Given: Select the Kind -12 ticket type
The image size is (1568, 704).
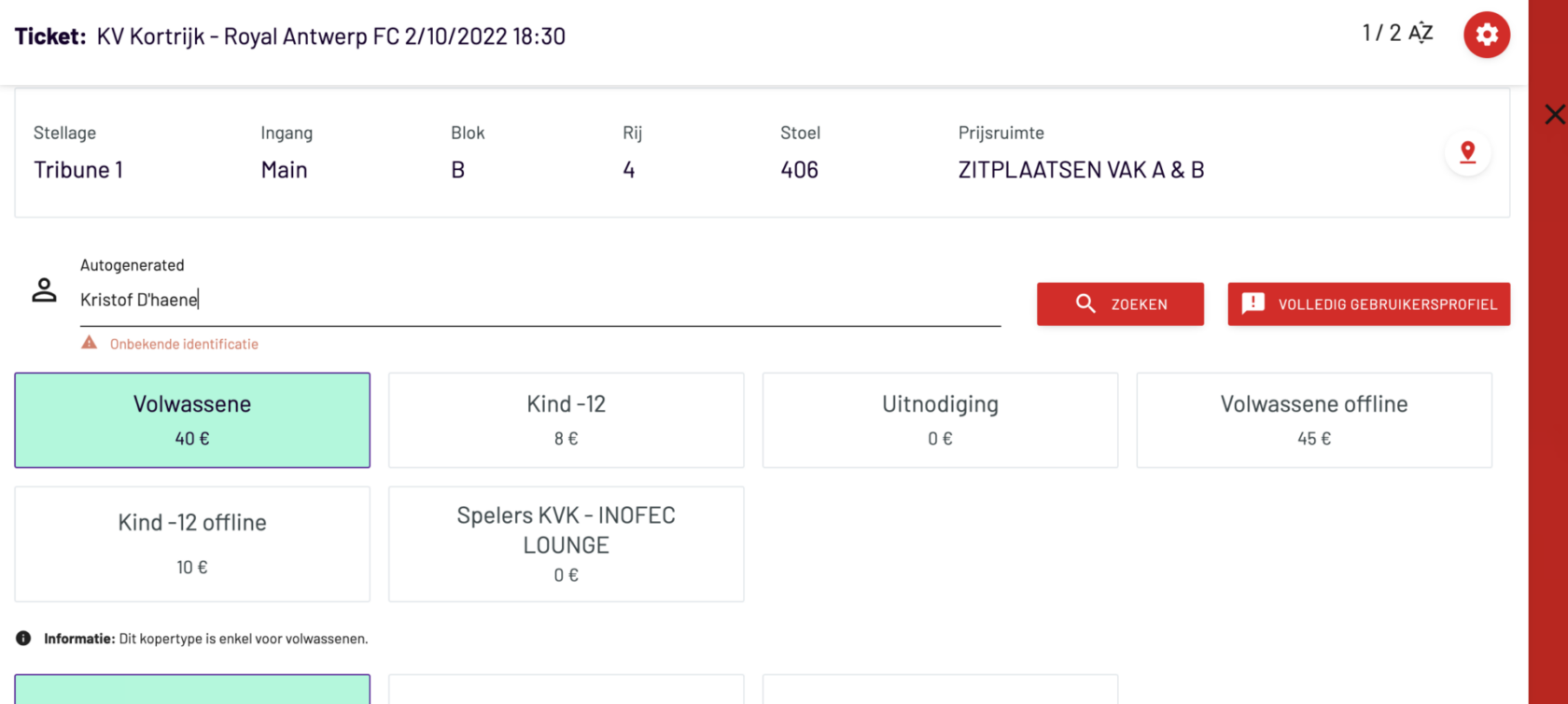Looking at the screenshot, I should [566, 419].
